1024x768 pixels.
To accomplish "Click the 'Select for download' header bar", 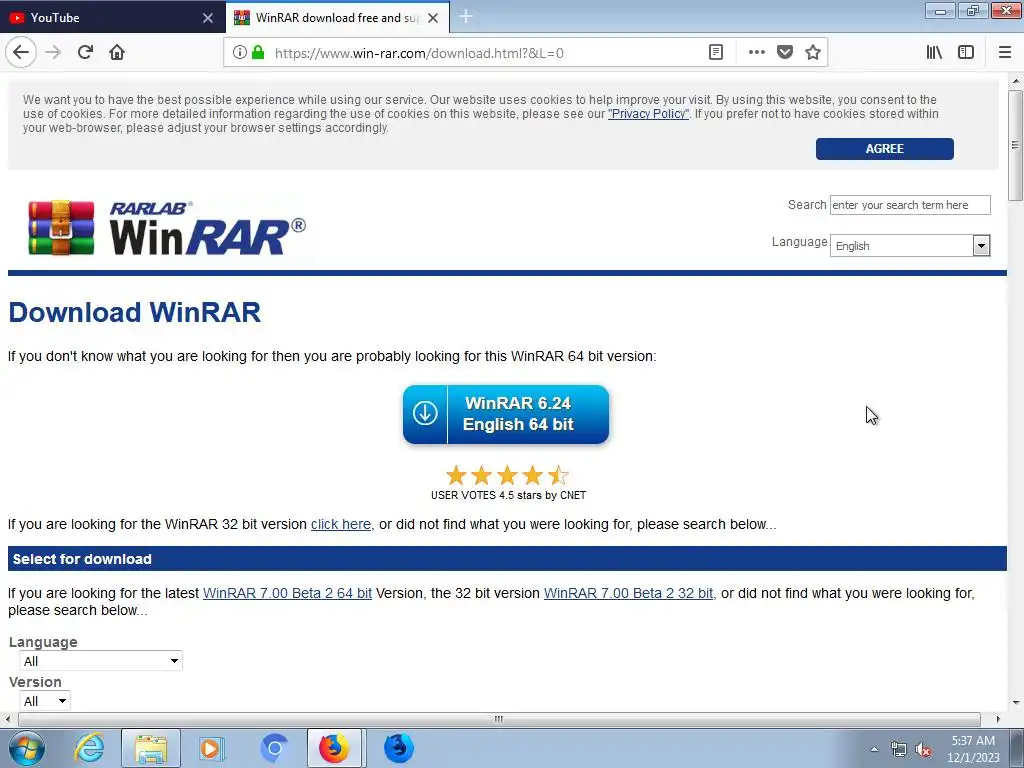I will pyautogui.click(x=507, y=559).
